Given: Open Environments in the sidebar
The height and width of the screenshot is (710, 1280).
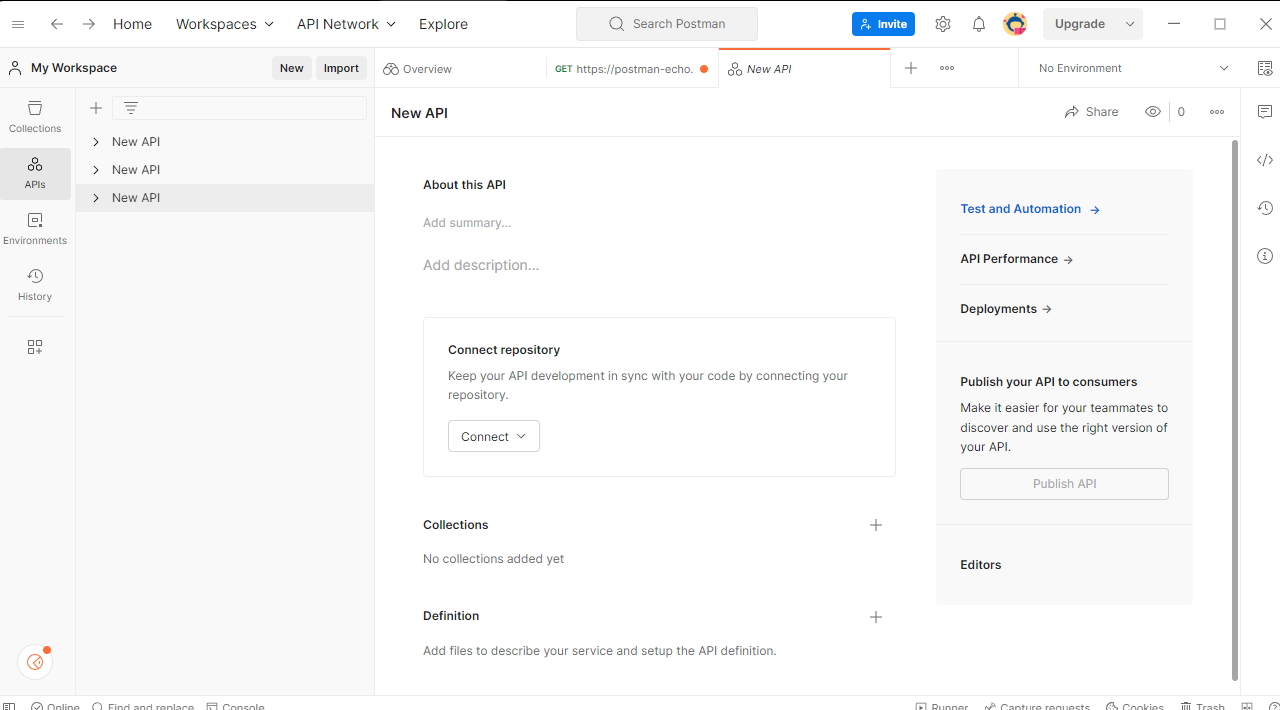Looking at the screenshot, I should pos(35,229).
